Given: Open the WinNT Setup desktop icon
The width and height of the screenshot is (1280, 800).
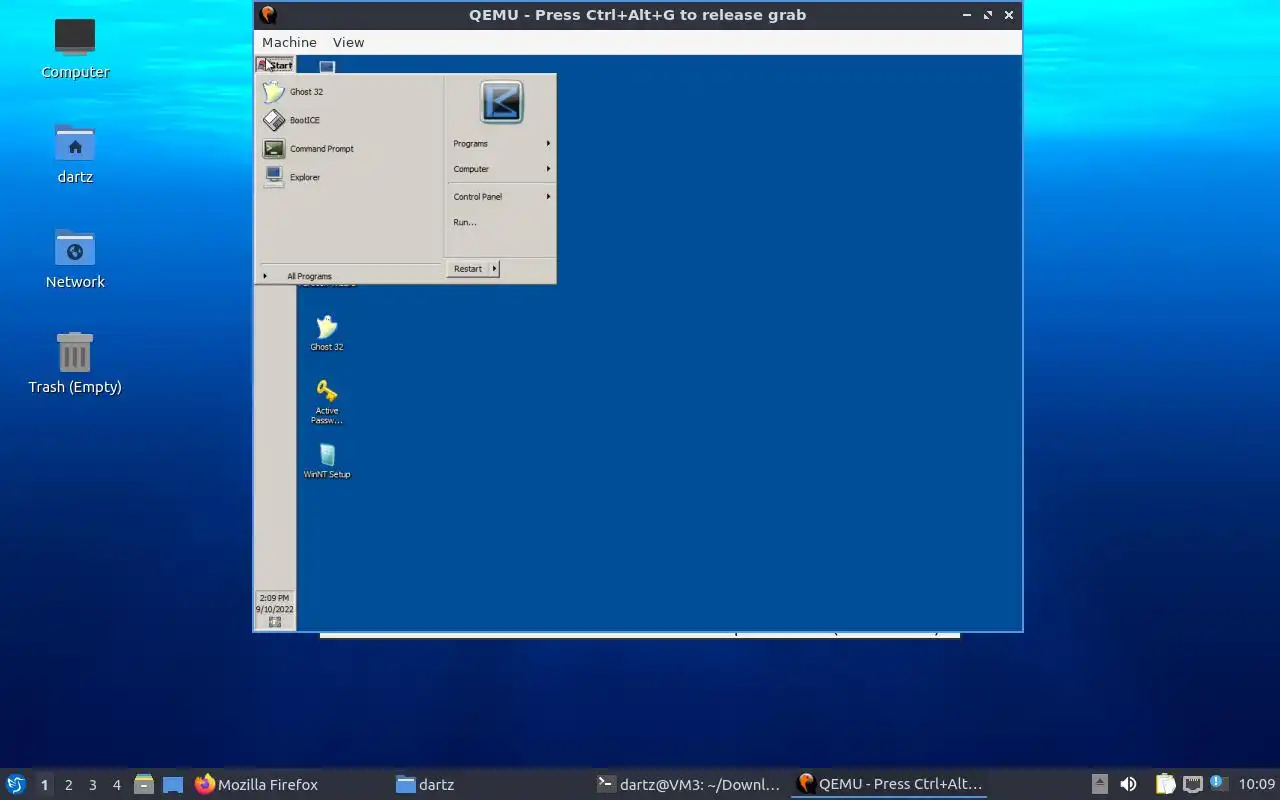Looking at the screenshot, I should [327, 461].
